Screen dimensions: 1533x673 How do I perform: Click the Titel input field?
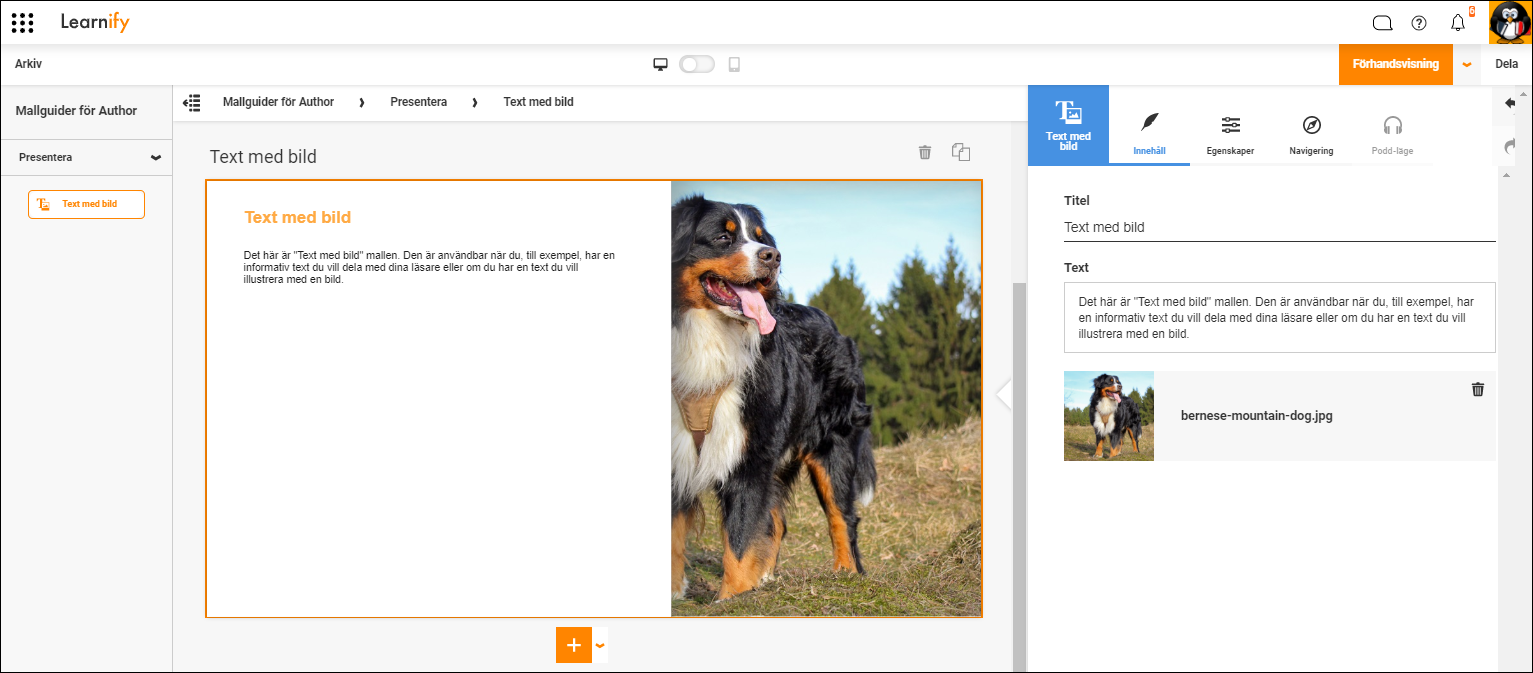[x=1279, y=227]
